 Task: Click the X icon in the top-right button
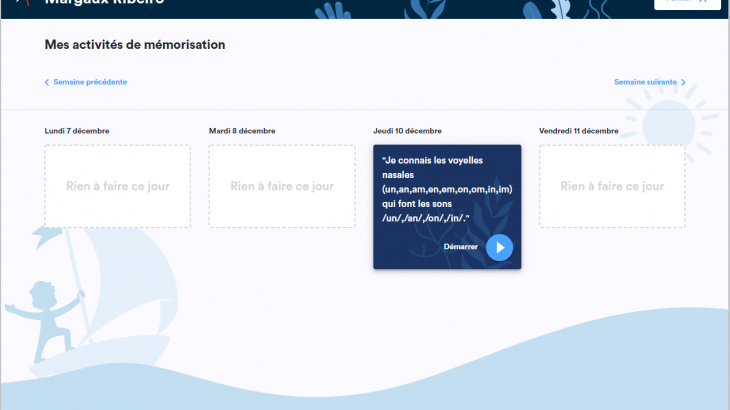tap(702, 2)
